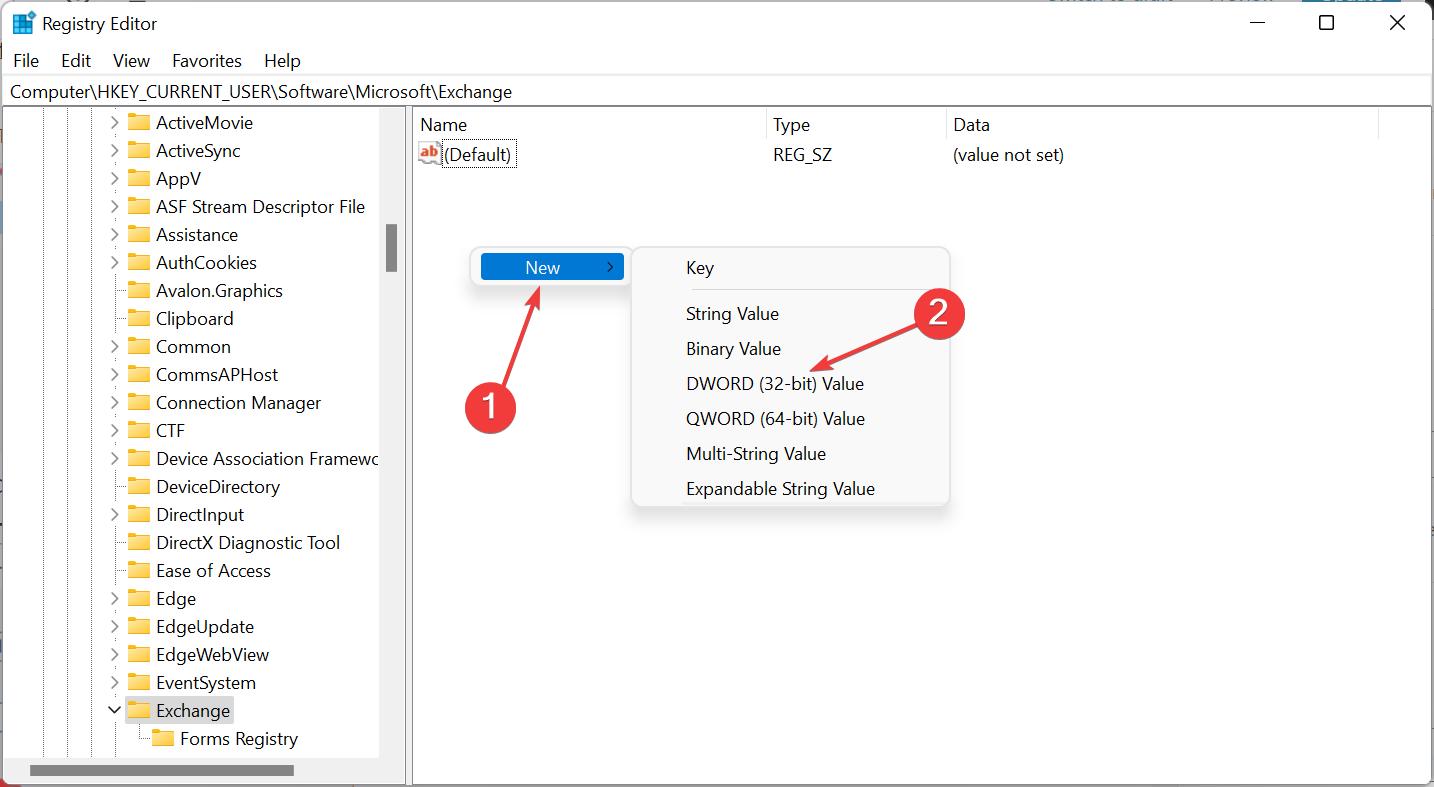Expand the EventSystem key
This screenshot has height=787, width=1434.
[114, 683]
